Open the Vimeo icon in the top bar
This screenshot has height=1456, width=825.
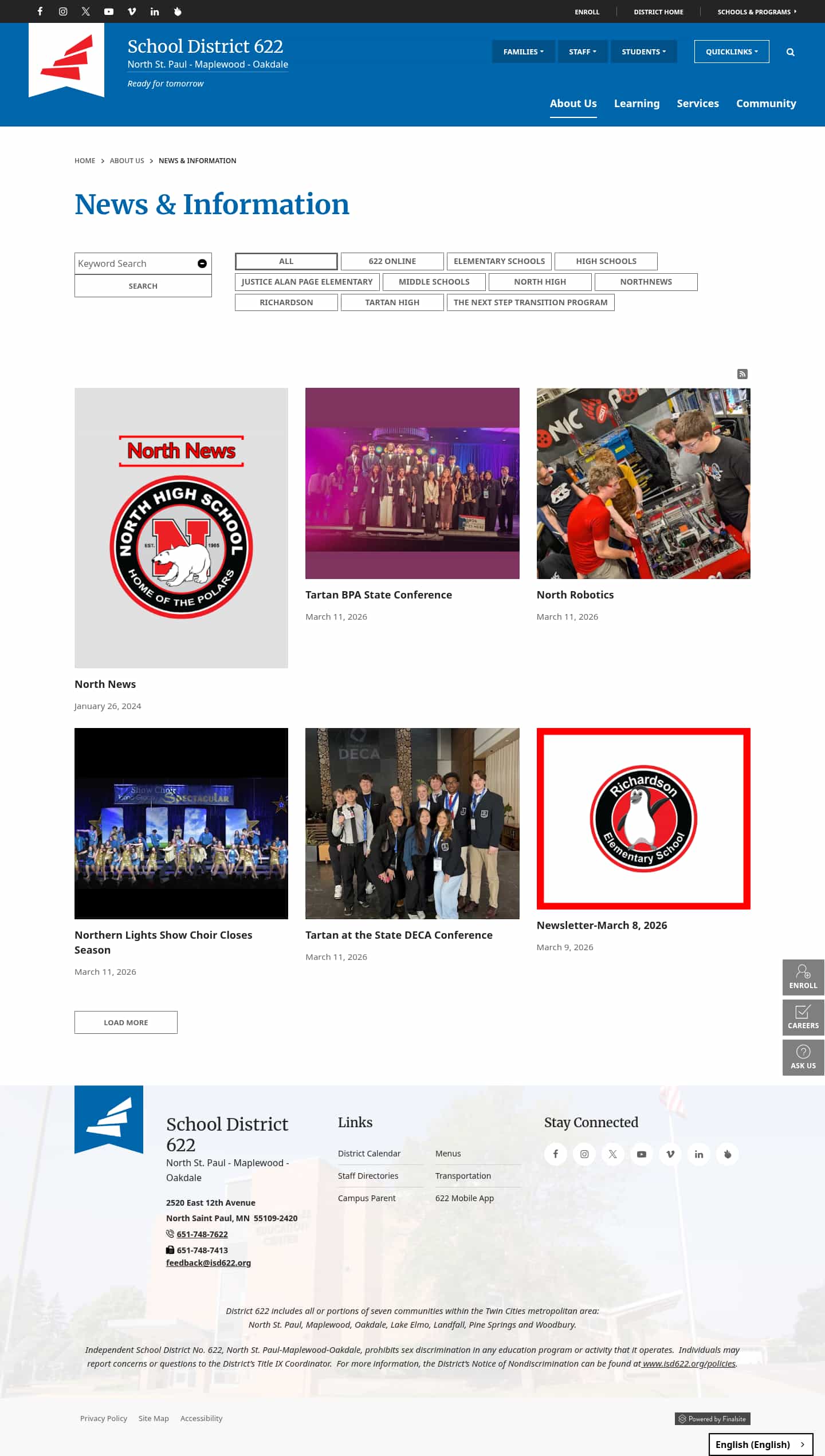point(132,11)
